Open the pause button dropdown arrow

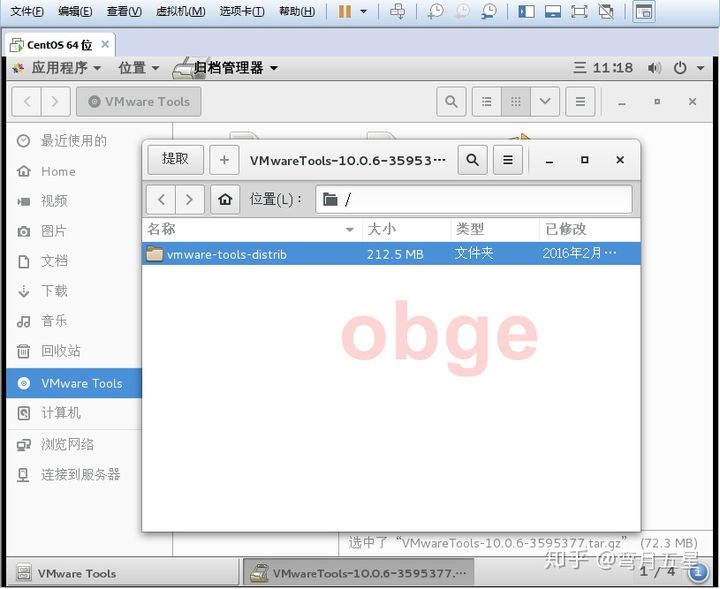pyautogui.click(x=363, y=11)
